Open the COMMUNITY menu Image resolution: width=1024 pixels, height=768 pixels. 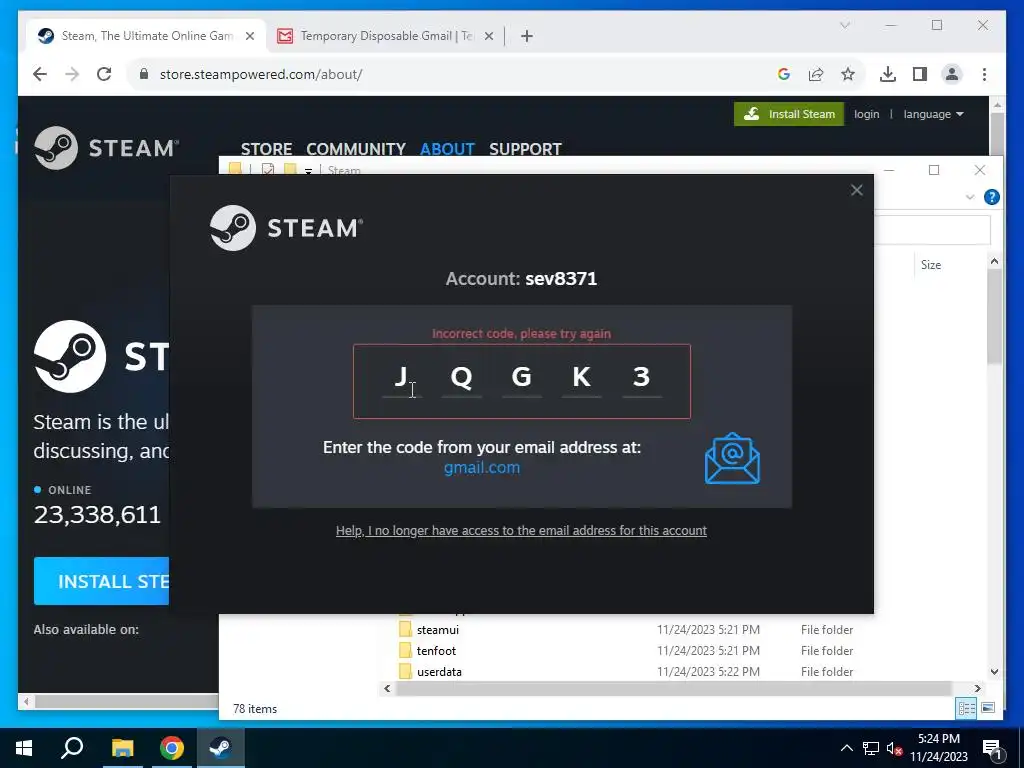click(x=356, y=149)
